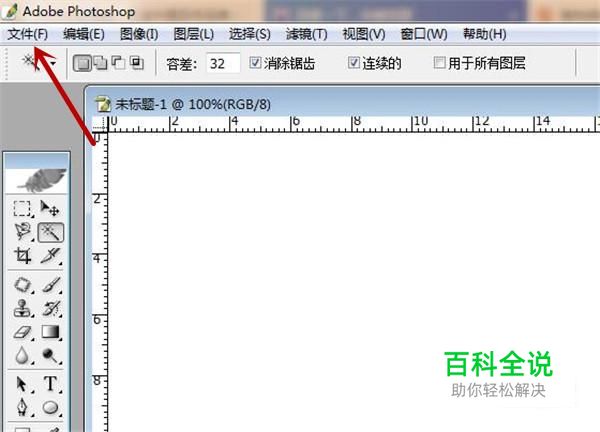Select the Slice tool
The width and height of the screenshot is (600, 432).
click(x=50, y=256)
